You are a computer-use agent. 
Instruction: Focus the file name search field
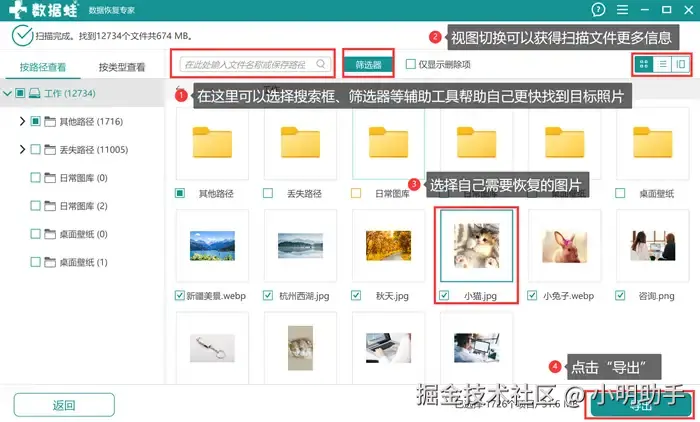[x=255, y=64]
